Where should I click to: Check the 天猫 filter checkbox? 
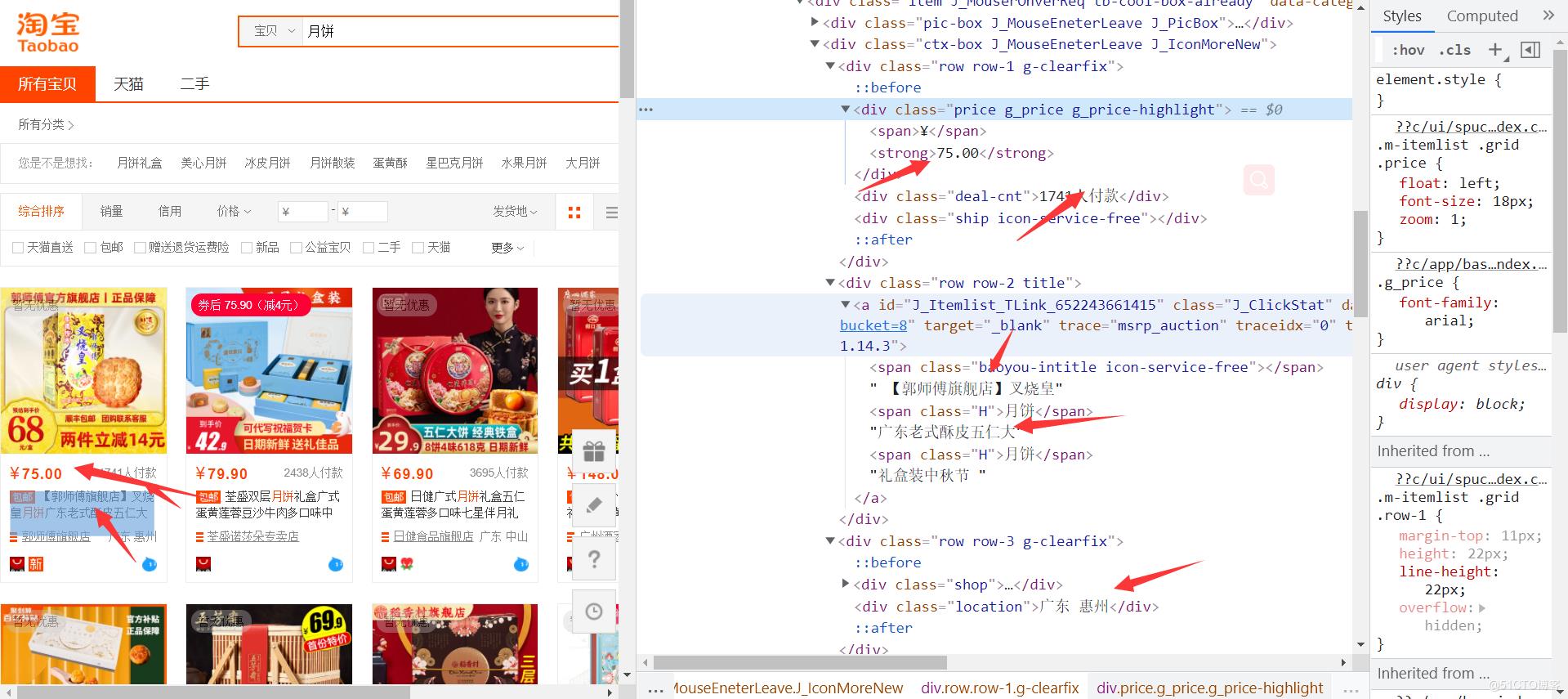click(418, 248)
